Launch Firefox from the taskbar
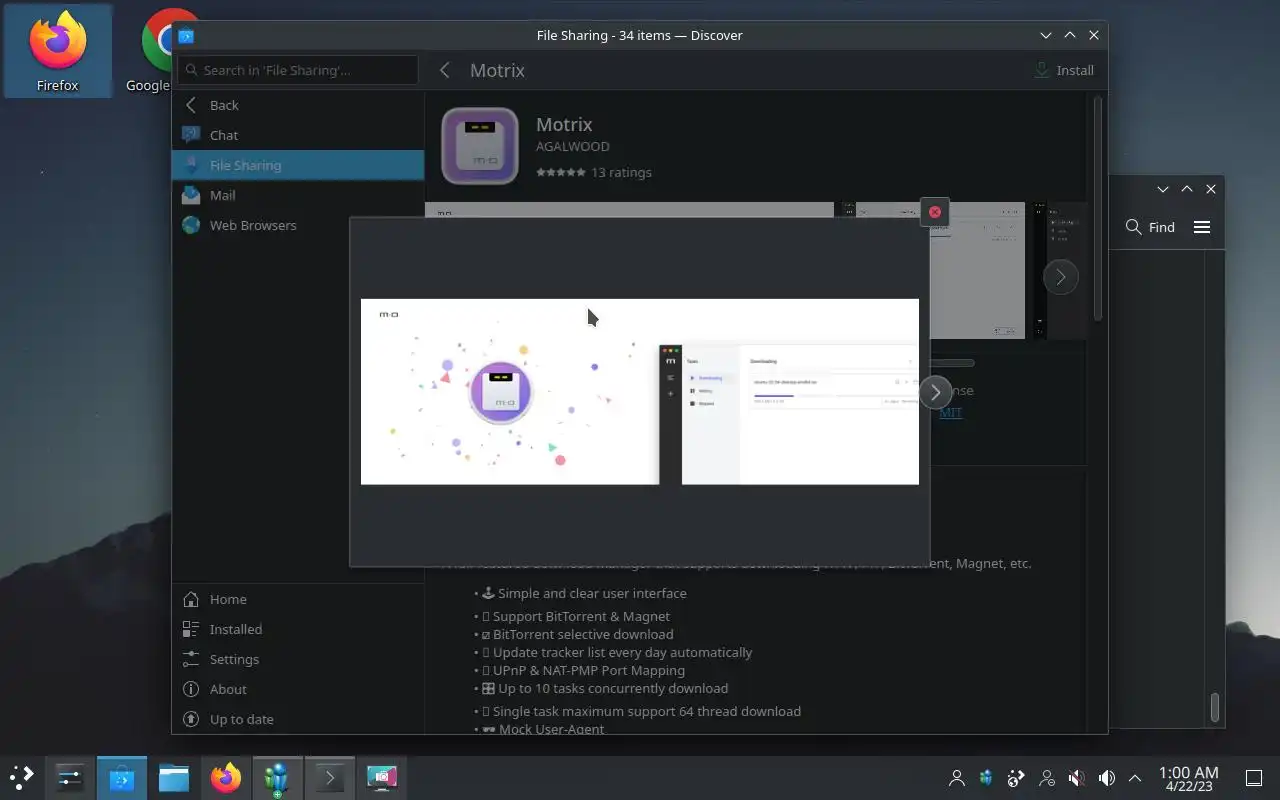The height and width of the screenshot is (800, 1280). pyautogui.click(x=226, y=777)
